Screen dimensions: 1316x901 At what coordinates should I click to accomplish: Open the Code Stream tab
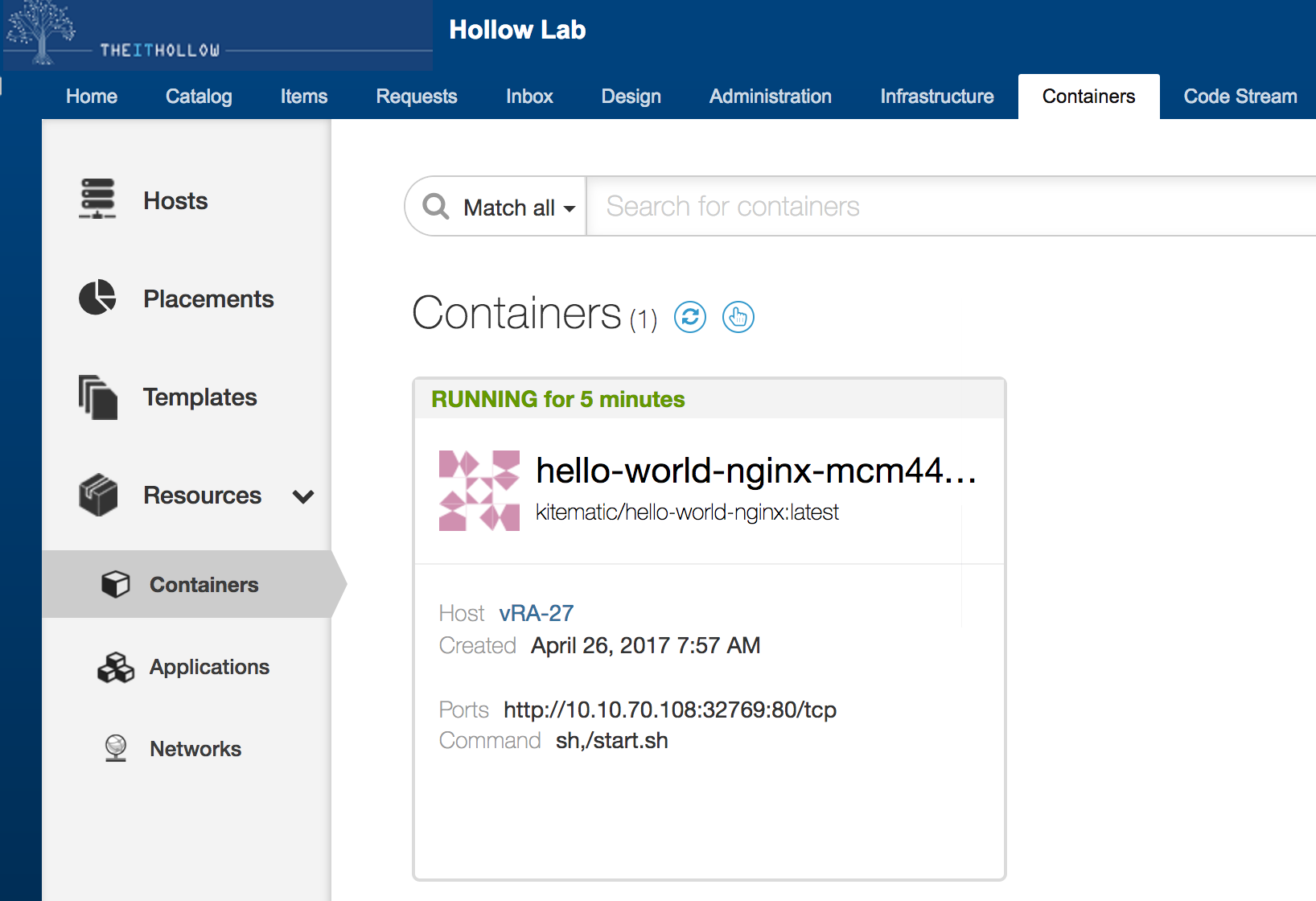pos(1240,97)
